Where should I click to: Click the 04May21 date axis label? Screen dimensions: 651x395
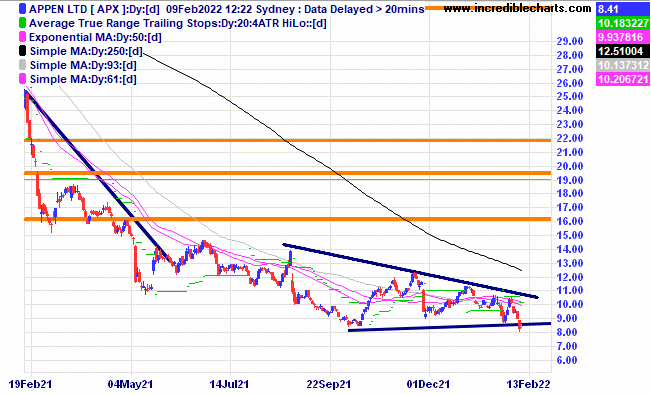click(130, 384)
